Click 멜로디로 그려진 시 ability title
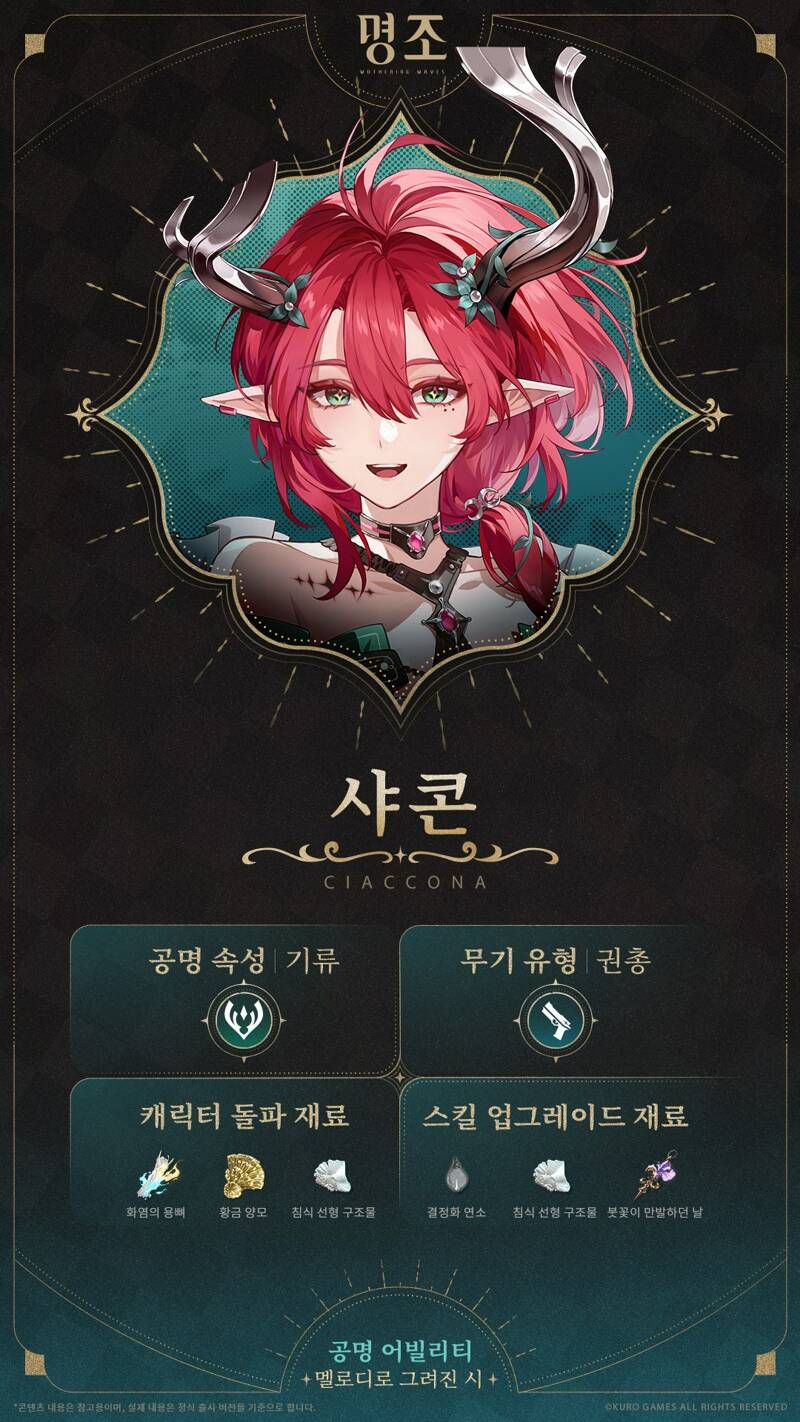Image resolution: width=800 pixels, height=1422 pixels. pos(400,1381)
